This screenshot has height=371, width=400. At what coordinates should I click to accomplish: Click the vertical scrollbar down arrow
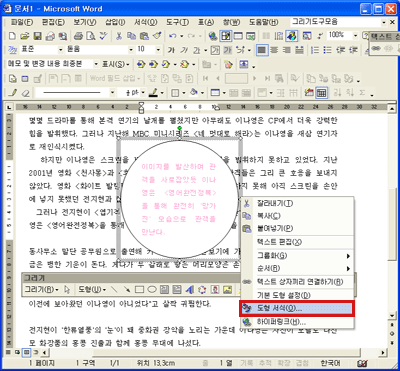coord(392,315)
